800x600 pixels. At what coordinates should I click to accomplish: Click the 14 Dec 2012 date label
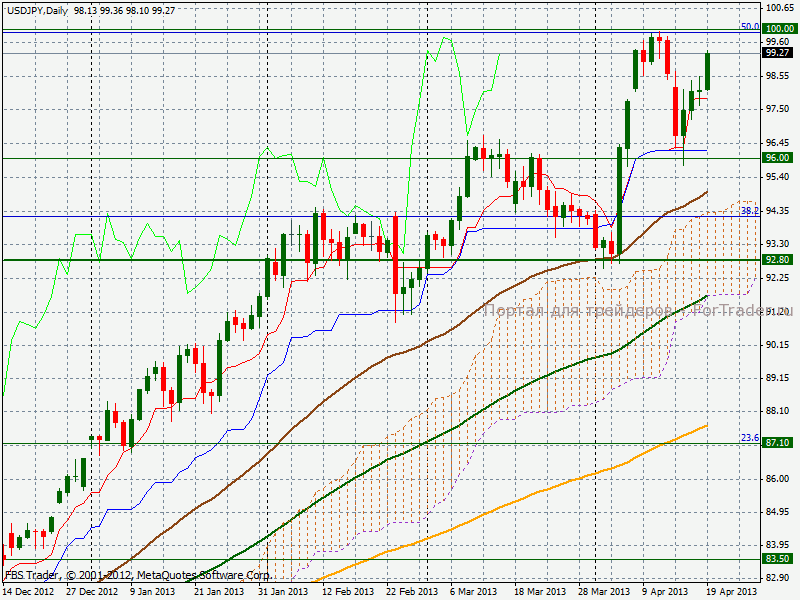(x=27, y=592)
